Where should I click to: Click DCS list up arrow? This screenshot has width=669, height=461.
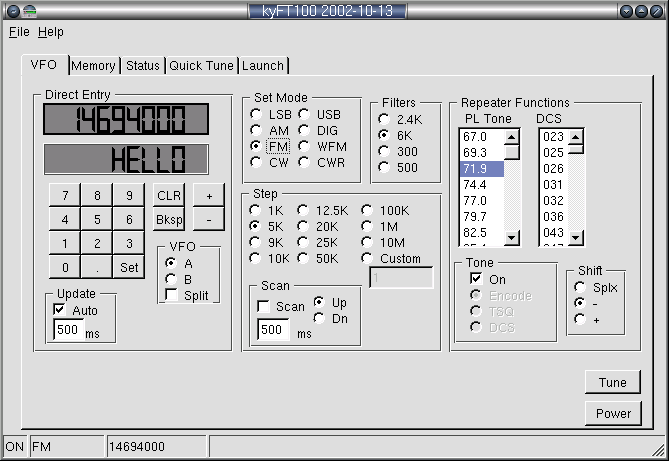[x=576, y=137]
